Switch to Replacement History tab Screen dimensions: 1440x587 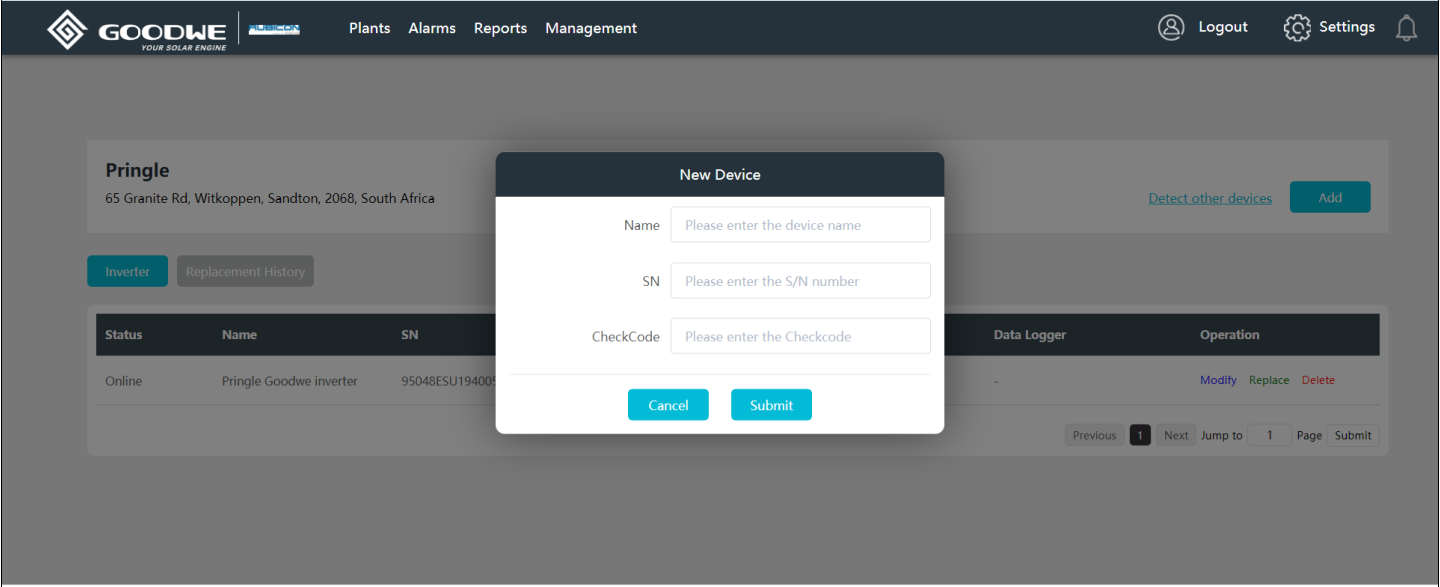(x=245, y=272)
